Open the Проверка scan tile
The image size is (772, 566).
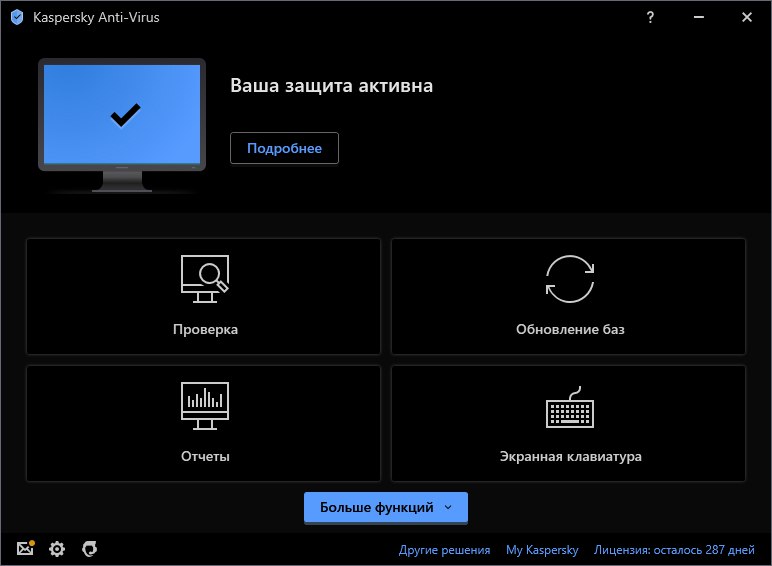coord(203,296)
